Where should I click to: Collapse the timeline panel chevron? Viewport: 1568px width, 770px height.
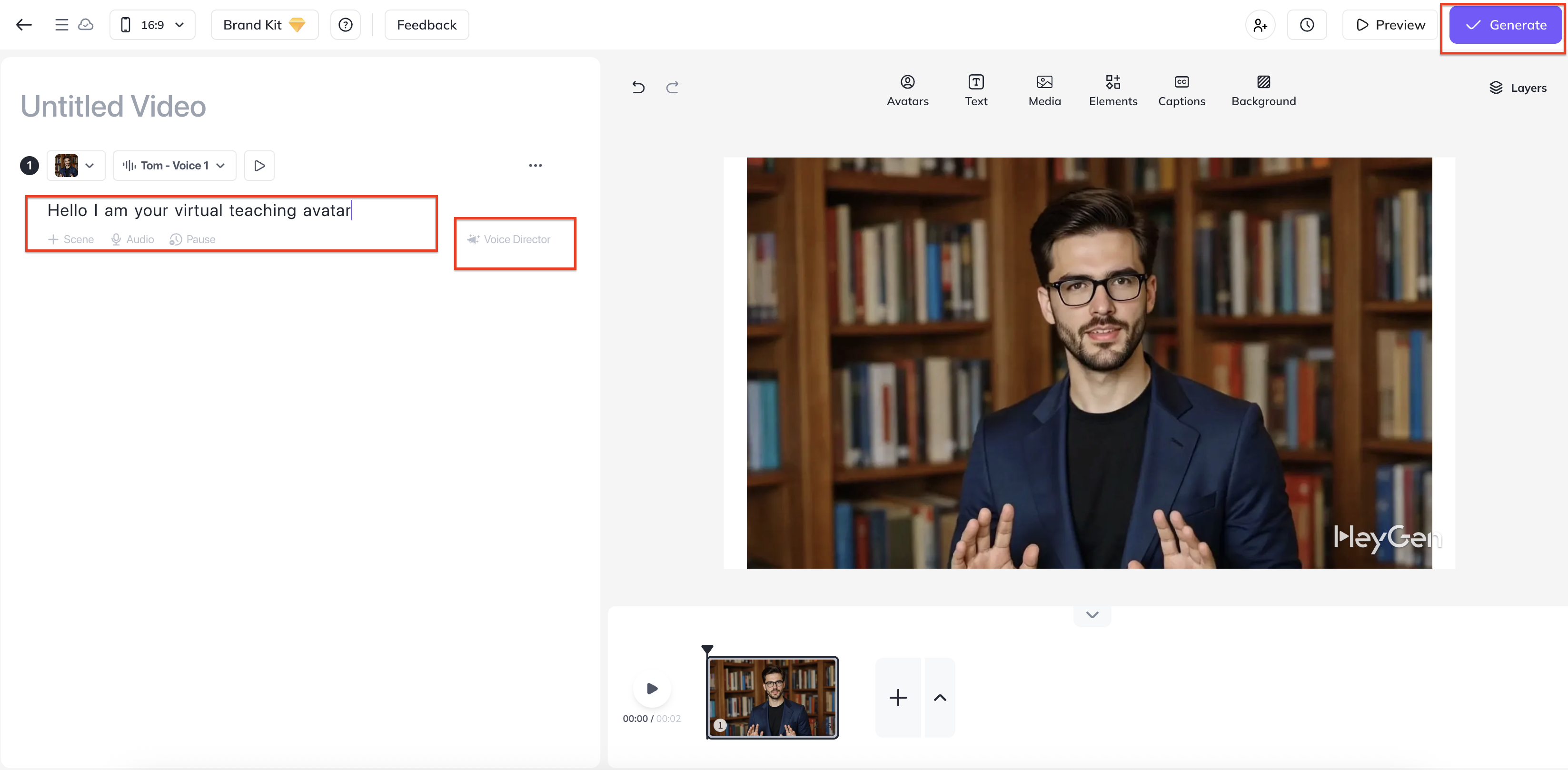[1092, 615]
